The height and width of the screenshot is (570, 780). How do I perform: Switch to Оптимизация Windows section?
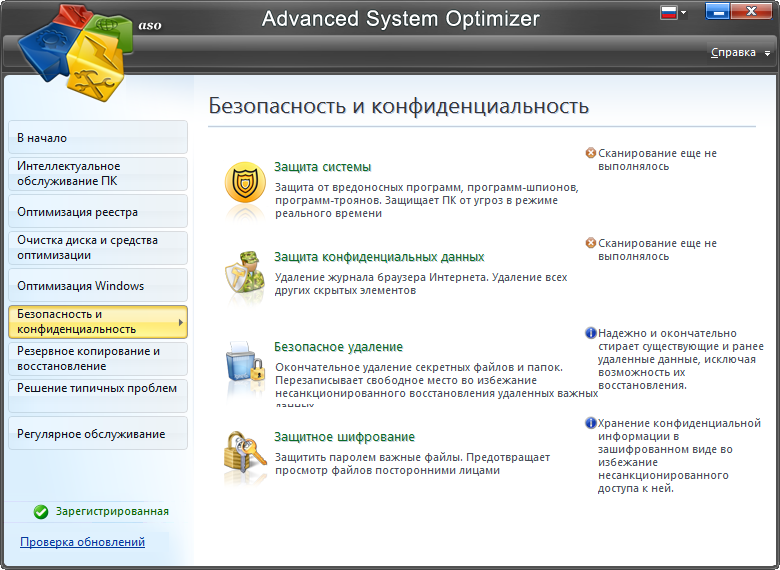[98, 285]
